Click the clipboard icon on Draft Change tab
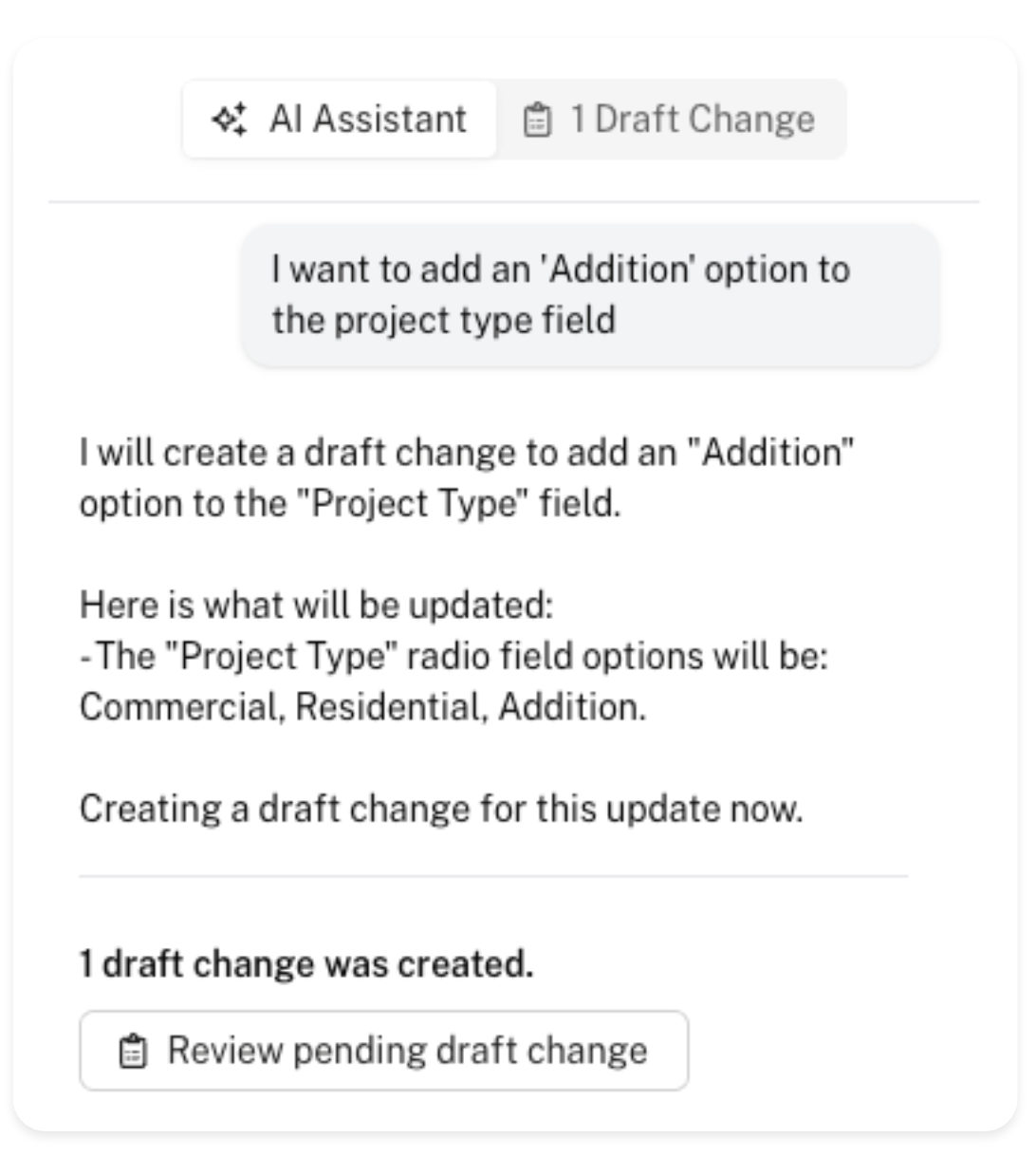 (537, 121)
